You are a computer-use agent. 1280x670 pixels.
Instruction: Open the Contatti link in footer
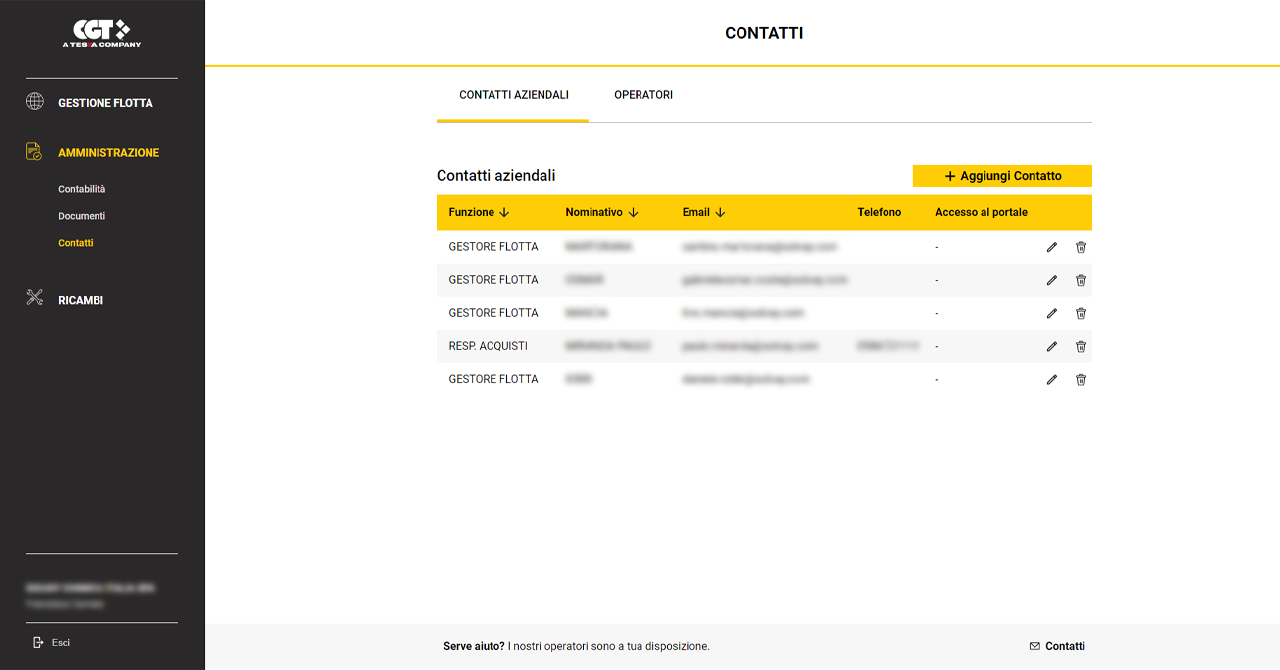click(x=1057, y=646)
